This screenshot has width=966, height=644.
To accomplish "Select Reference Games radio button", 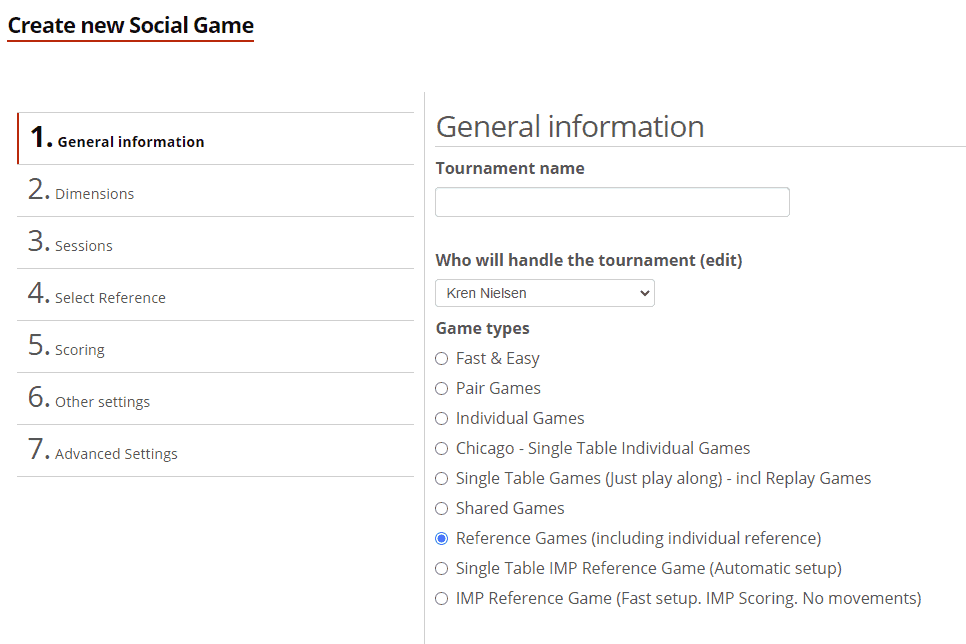I will (x=442, y=539).
